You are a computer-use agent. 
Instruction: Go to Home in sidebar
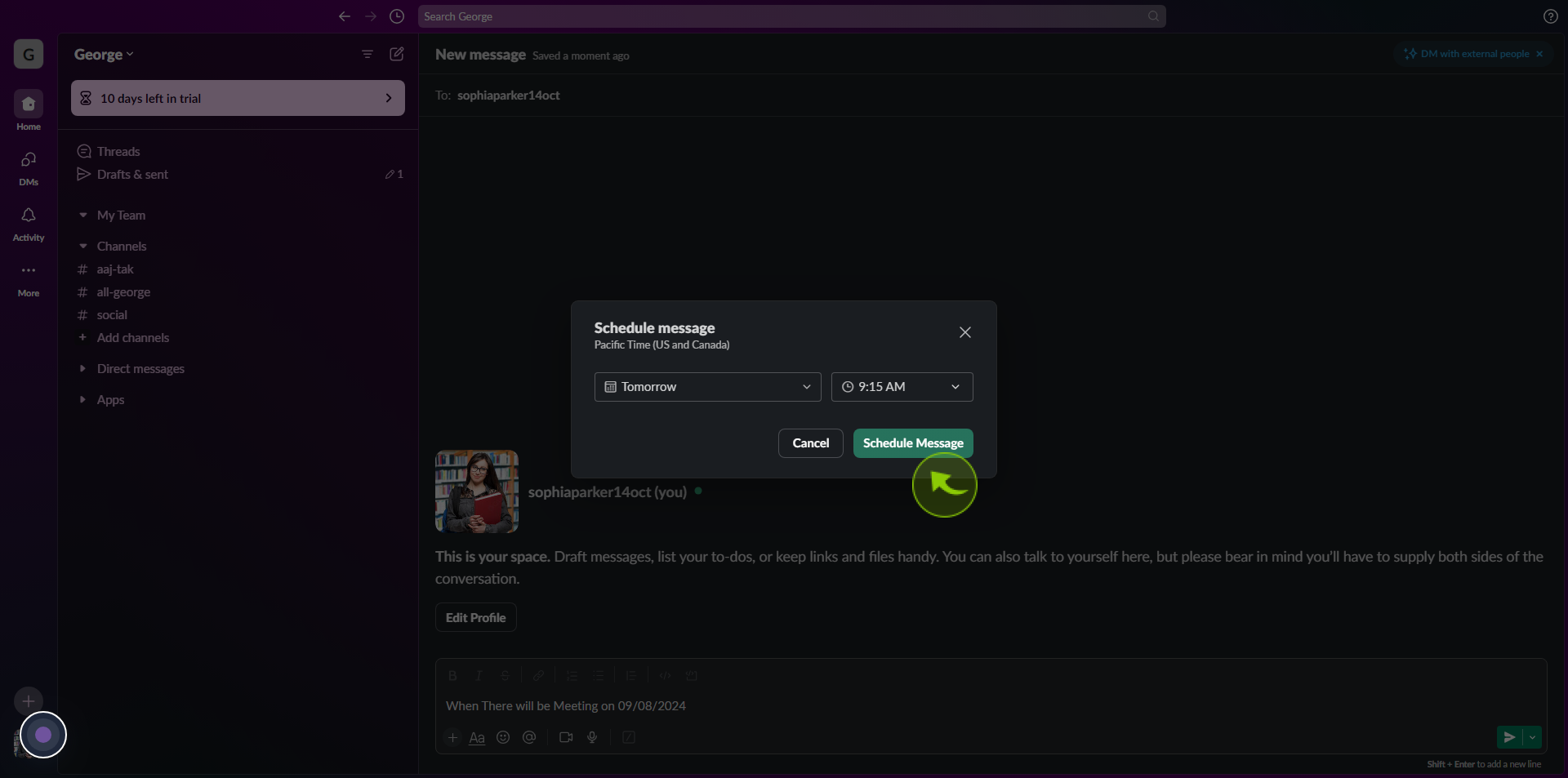click(x=29, y=110)
